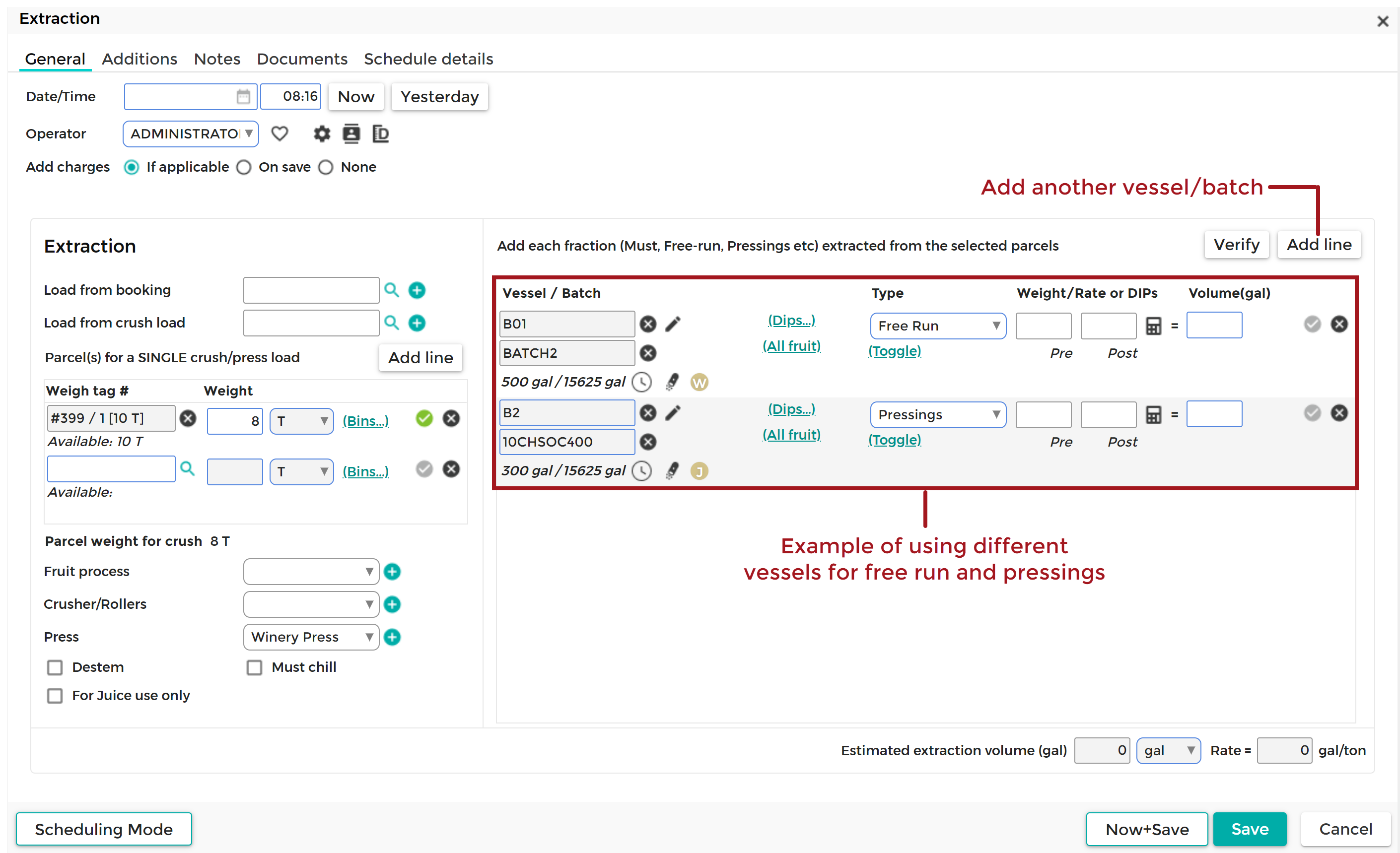This screenshot has width=1400, height=853.
Task: Add new crush load with plus icon
Action: coord(417,323)
